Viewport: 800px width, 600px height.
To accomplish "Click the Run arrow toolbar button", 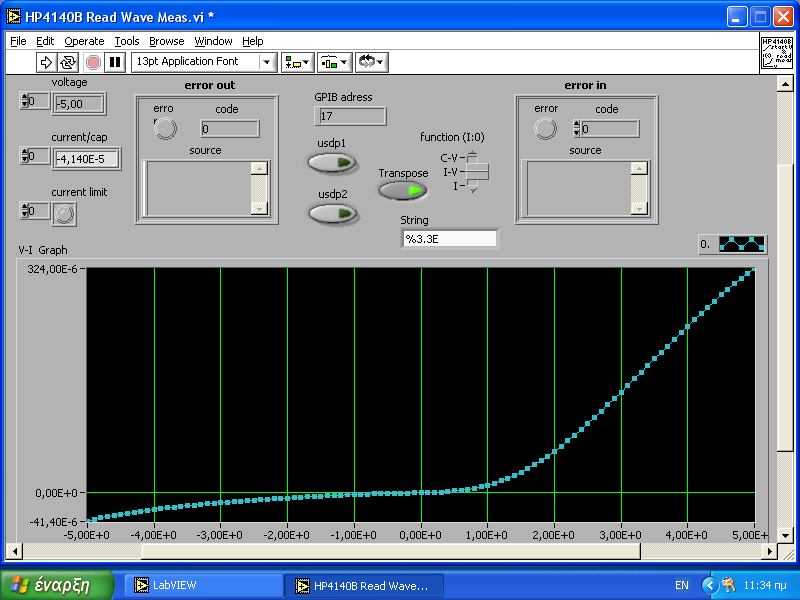I will coord(46,62).
